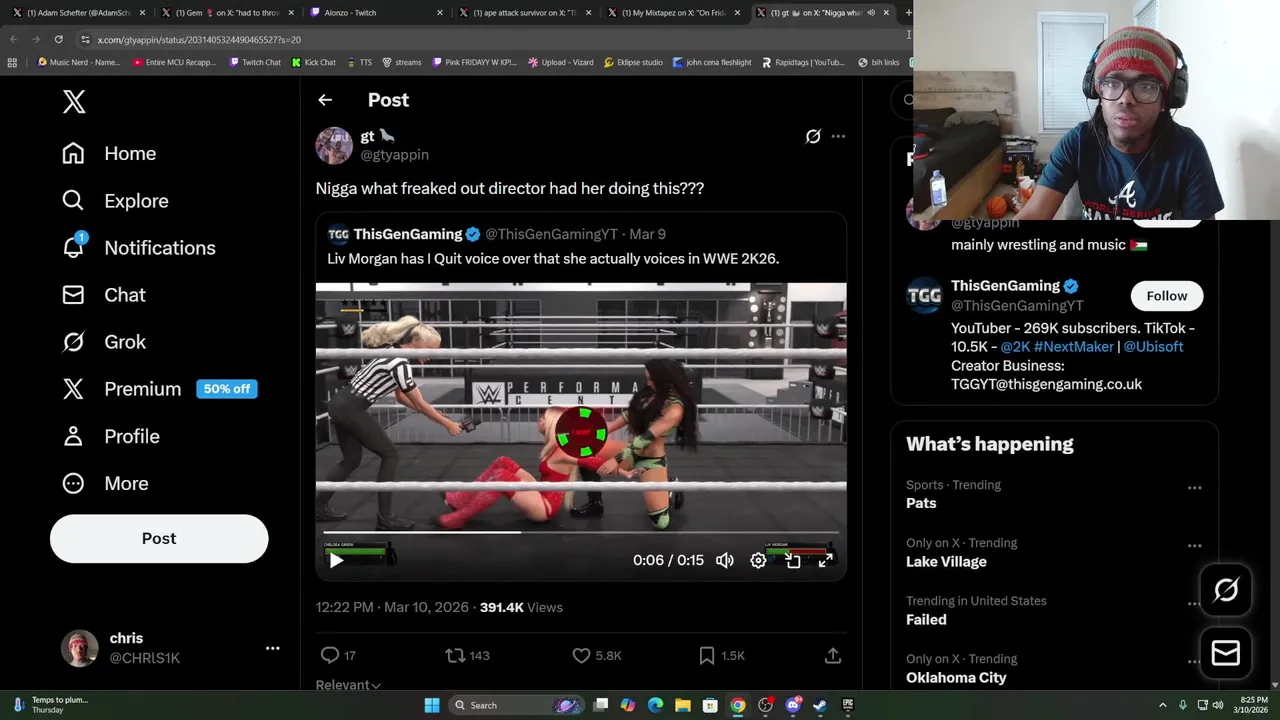This screenshot has width=1280, height=720.
Task: Open Premium 50% off offer
Action: click(x=159, y=389)
